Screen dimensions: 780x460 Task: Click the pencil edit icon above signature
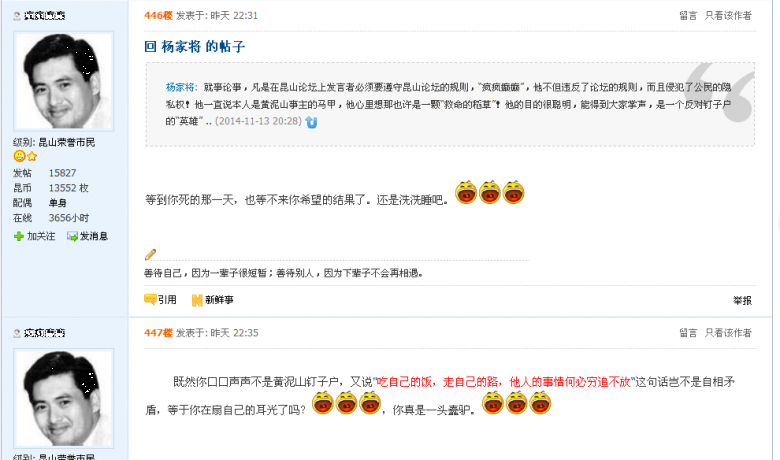tap(150, 254)
